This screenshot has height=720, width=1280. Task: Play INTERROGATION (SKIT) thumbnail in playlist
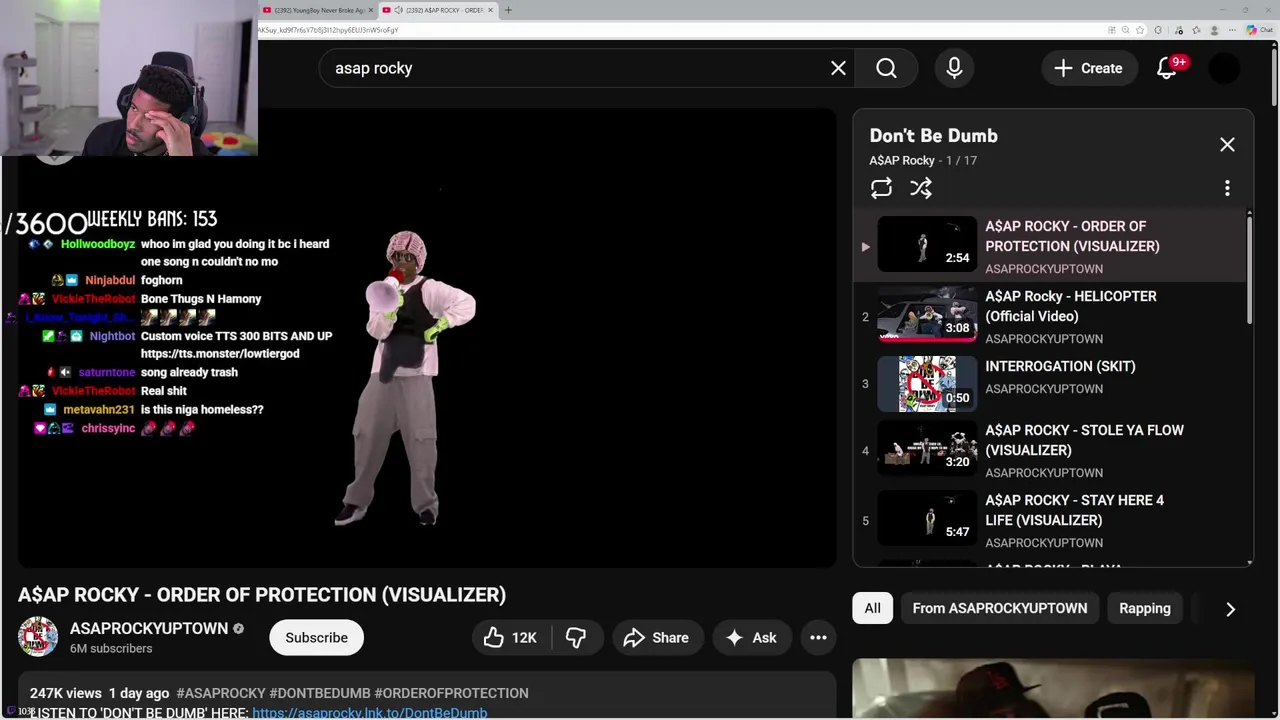point(927,384)
